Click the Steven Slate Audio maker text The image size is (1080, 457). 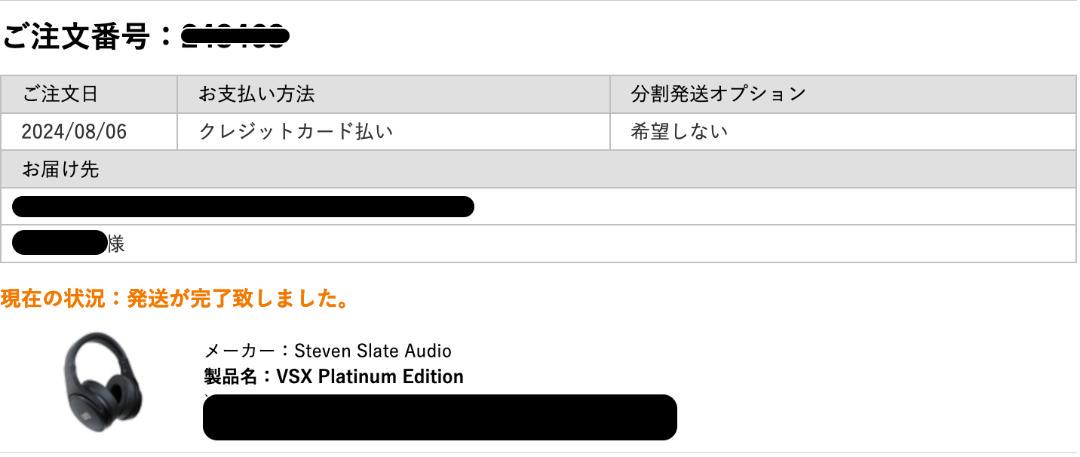pos(373,351)
